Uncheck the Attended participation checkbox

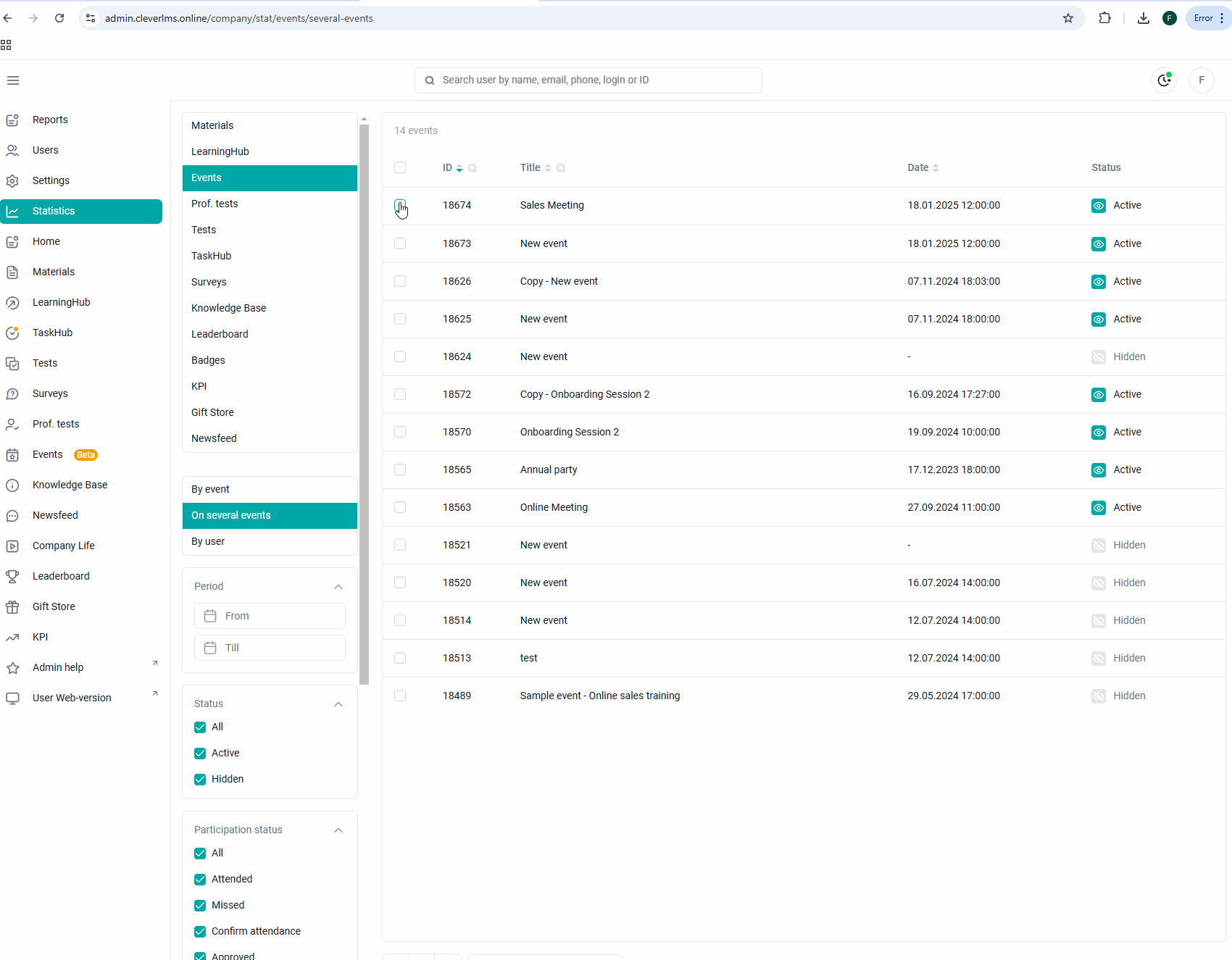pyautogui.click(x=200, y=880)
